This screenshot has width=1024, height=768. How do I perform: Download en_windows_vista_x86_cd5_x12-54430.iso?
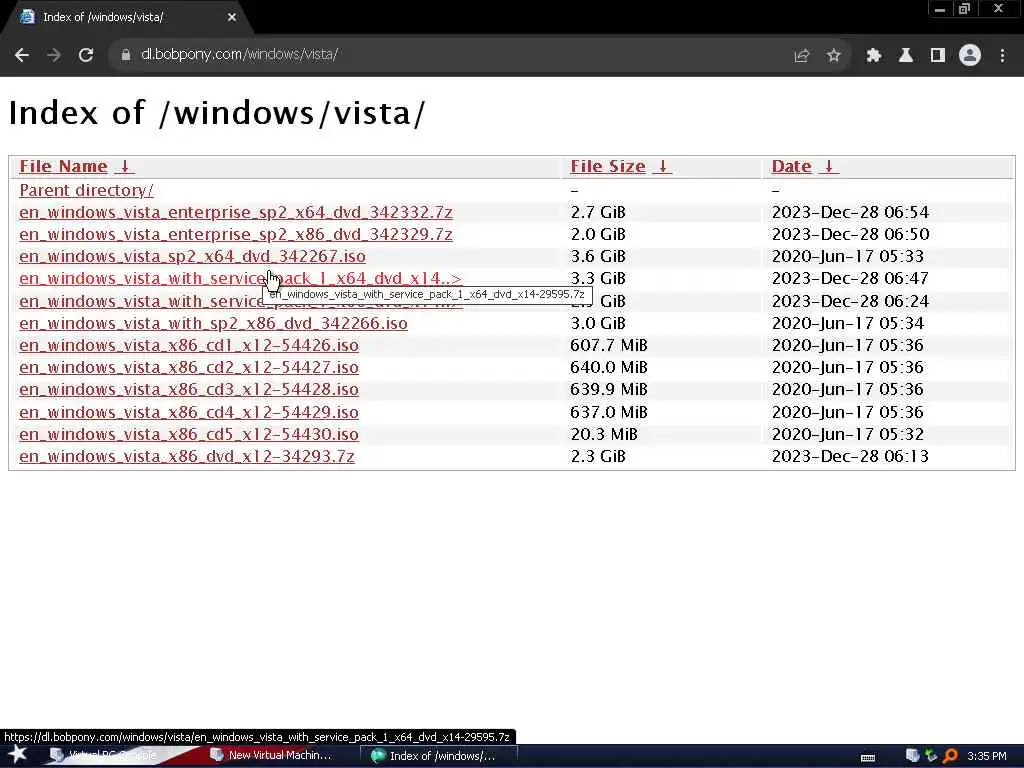(189, 435)
